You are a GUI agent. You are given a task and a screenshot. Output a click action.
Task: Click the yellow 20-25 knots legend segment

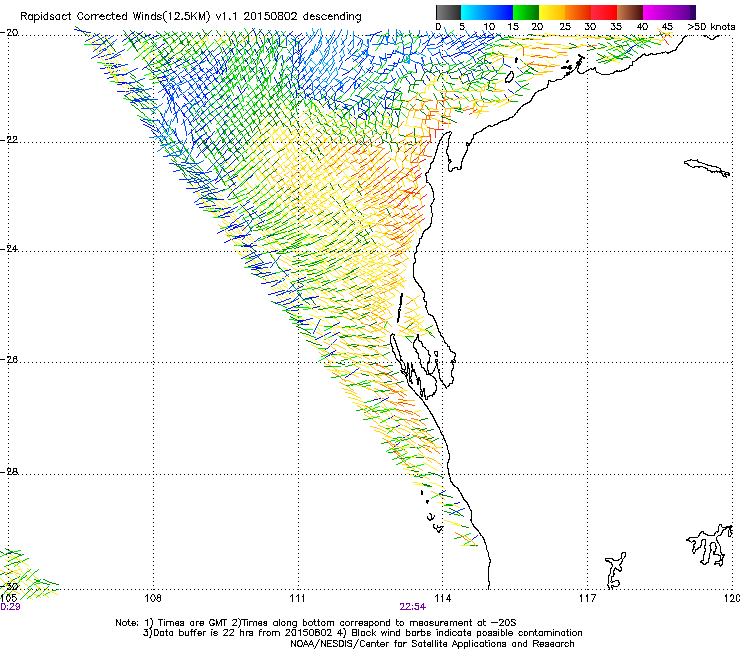(x=552, y=12)
